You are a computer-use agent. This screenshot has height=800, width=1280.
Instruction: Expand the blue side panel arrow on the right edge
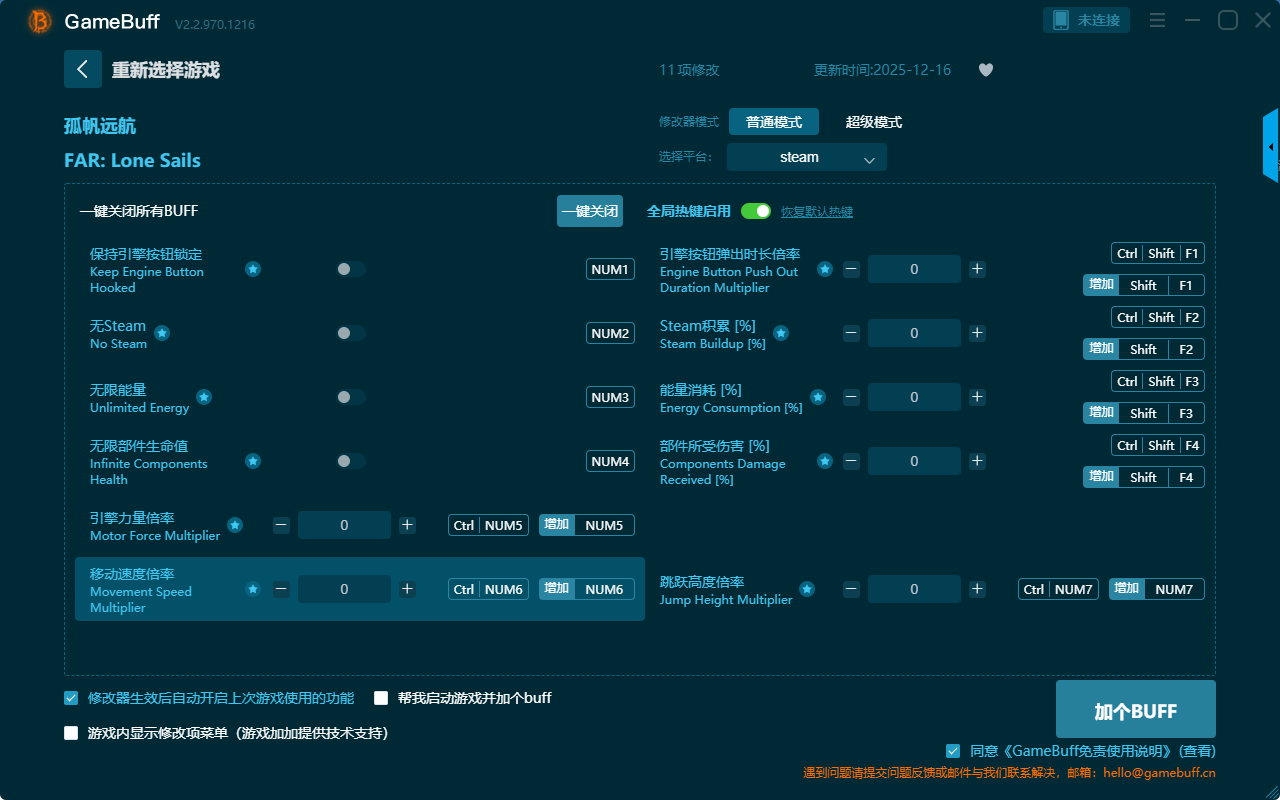(x=1271, y=147)
